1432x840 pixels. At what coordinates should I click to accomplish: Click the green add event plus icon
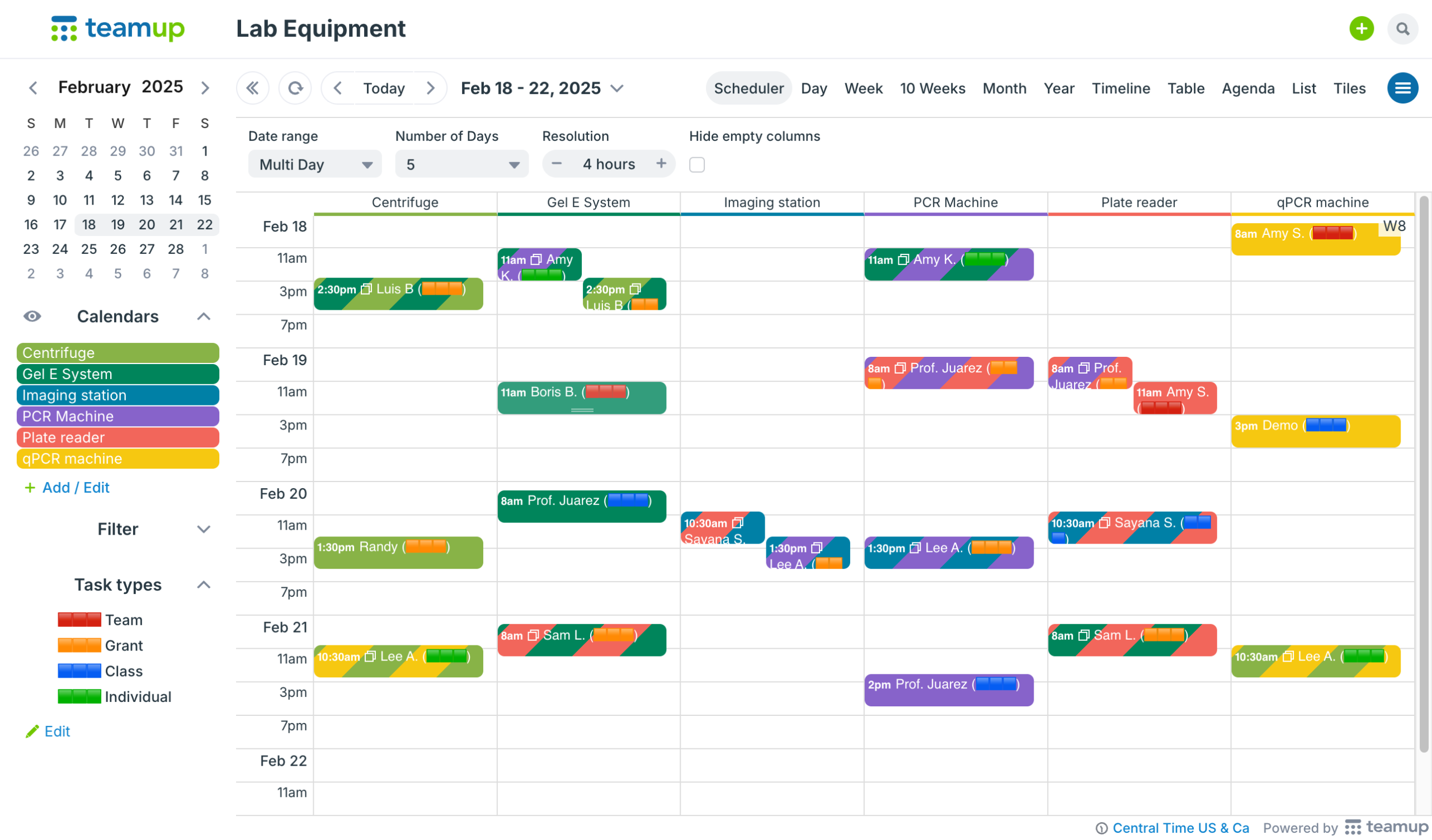1361,29
